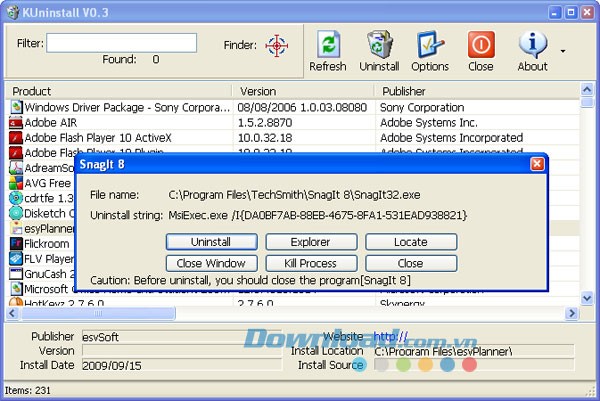Viewport: 600px width, 401px height.
Task: Click the Explorer button in SnagIt dialog
Action: (311, 242)
